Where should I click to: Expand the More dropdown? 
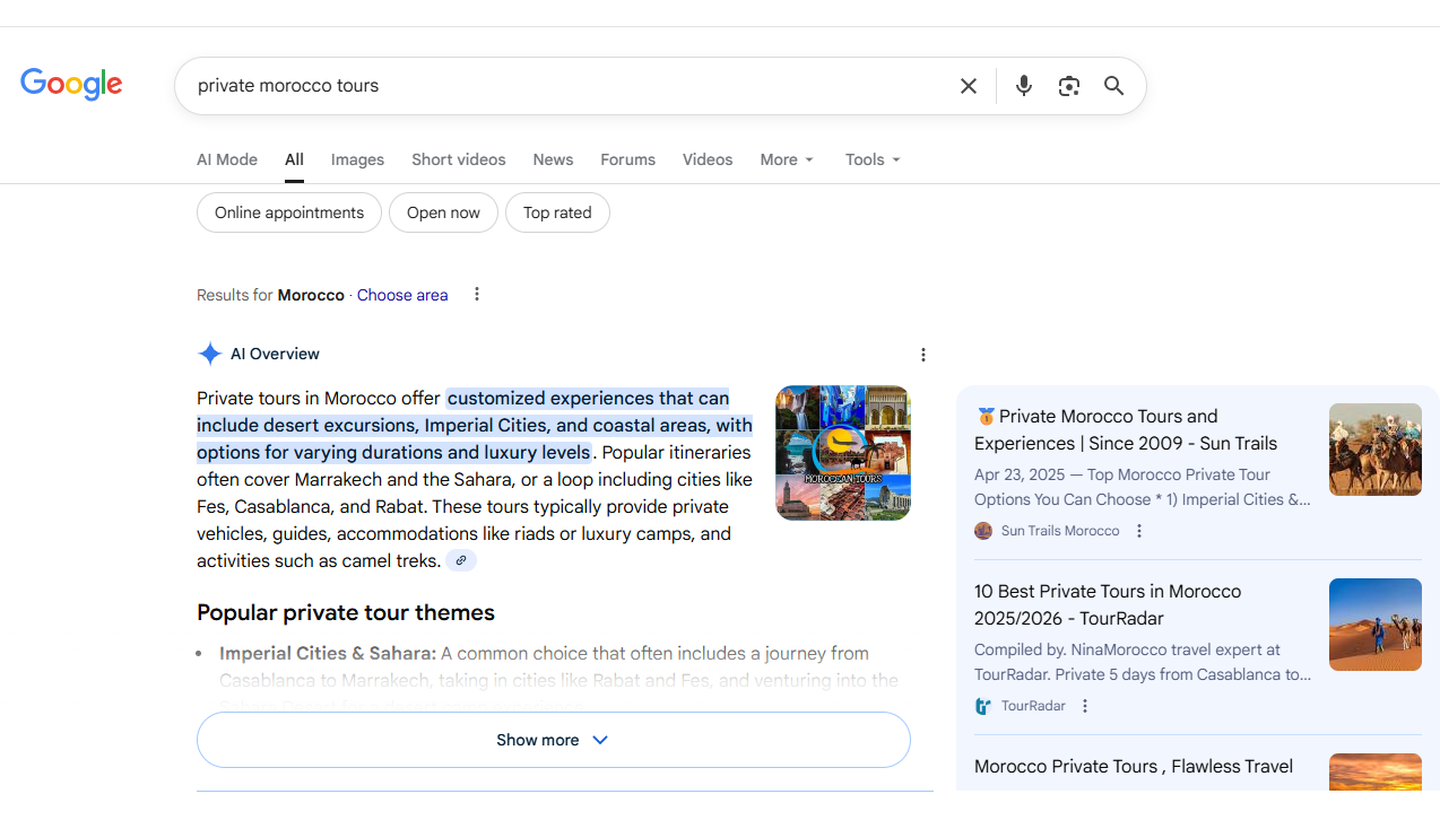tap(787, 160)
